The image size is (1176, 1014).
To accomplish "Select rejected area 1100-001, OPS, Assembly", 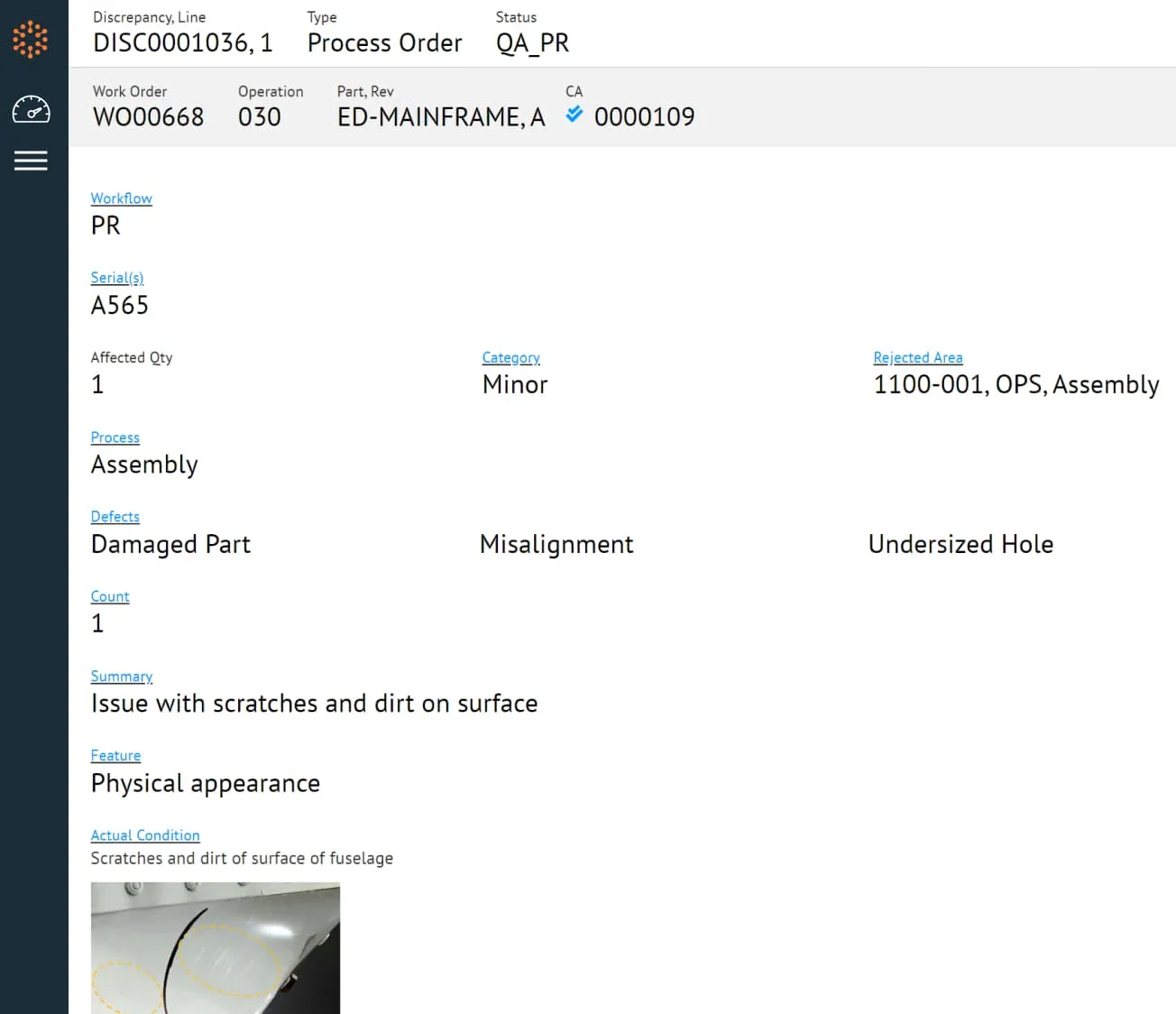I will tap(1016, 385).
